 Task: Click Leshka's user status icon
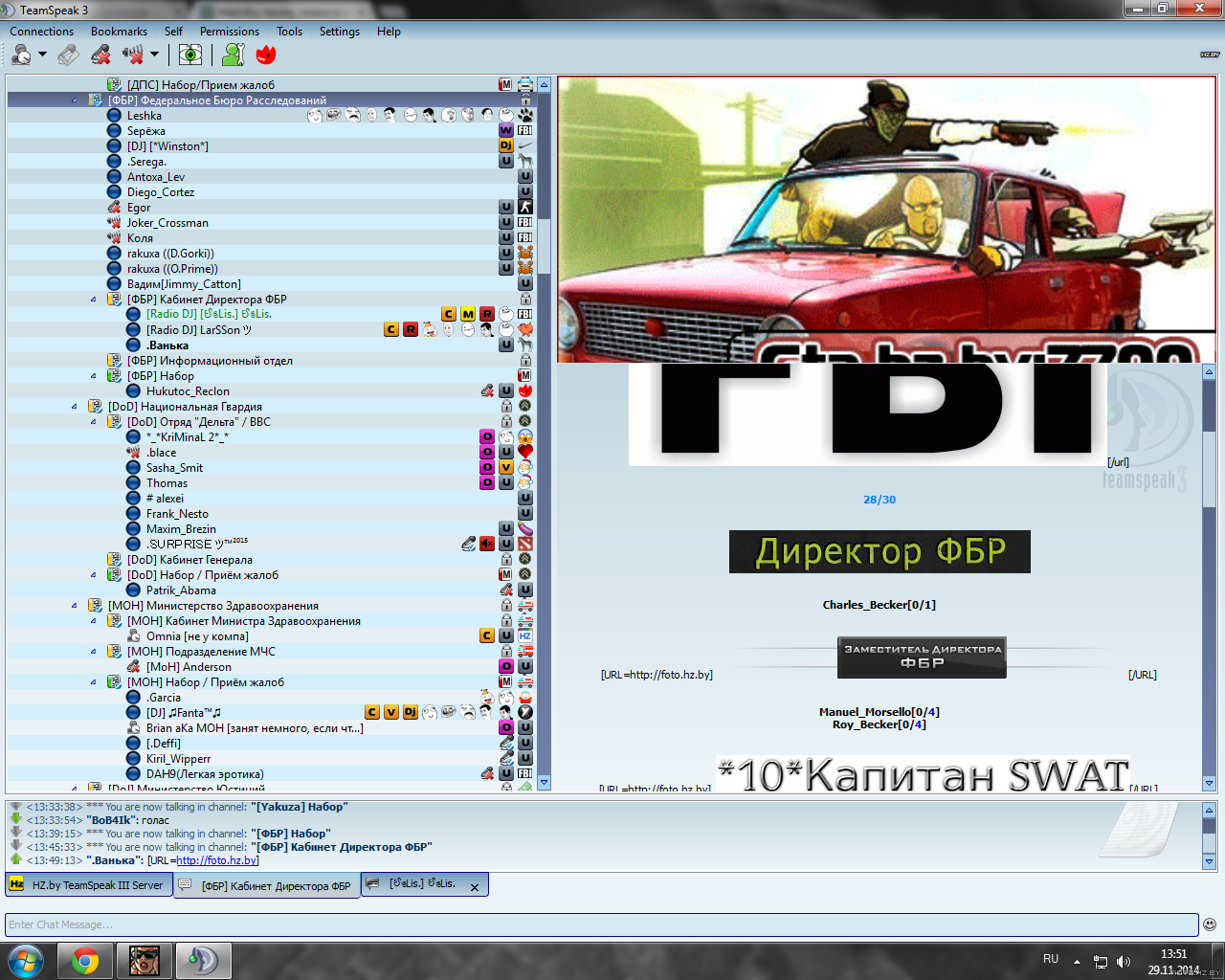(114, 116)
